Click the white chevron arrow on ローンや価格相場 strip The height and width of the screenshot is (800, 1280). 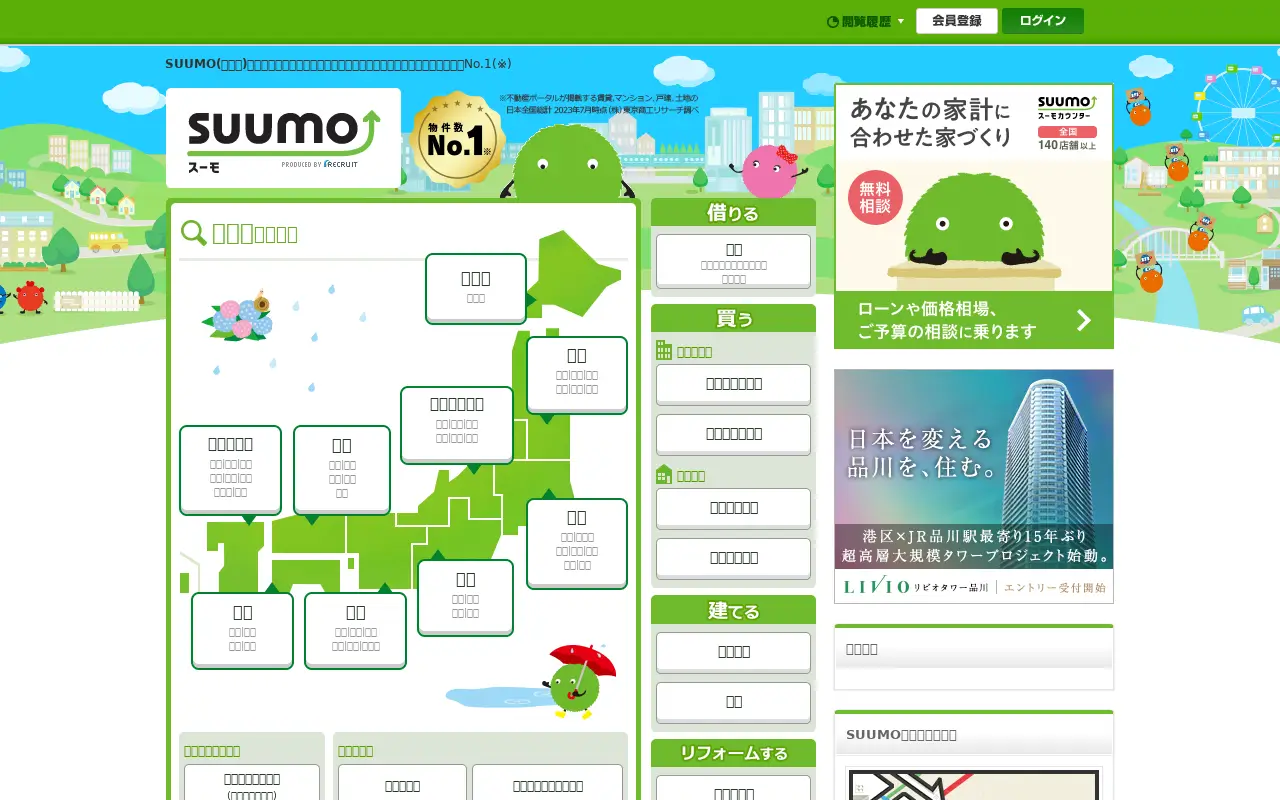1084,320
